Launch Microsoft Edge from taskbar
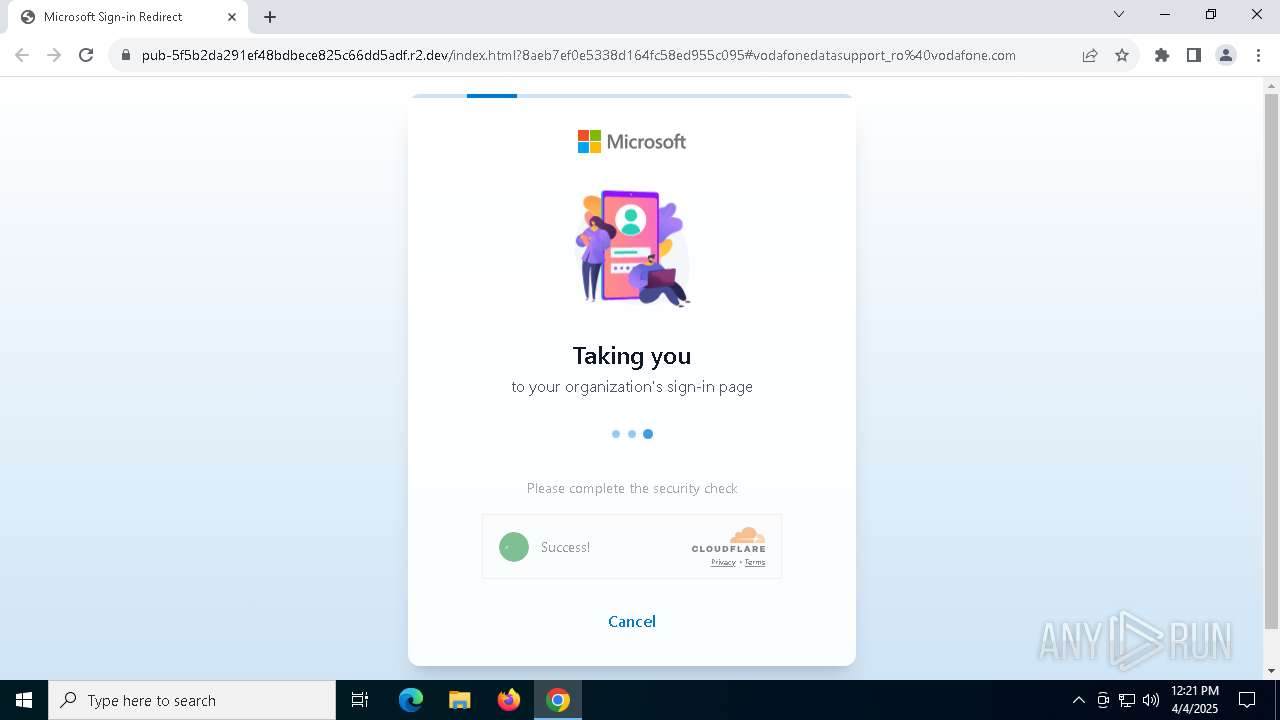This screenshot has width=1280, height=720. pyautogui.click(x=411, y=700)
